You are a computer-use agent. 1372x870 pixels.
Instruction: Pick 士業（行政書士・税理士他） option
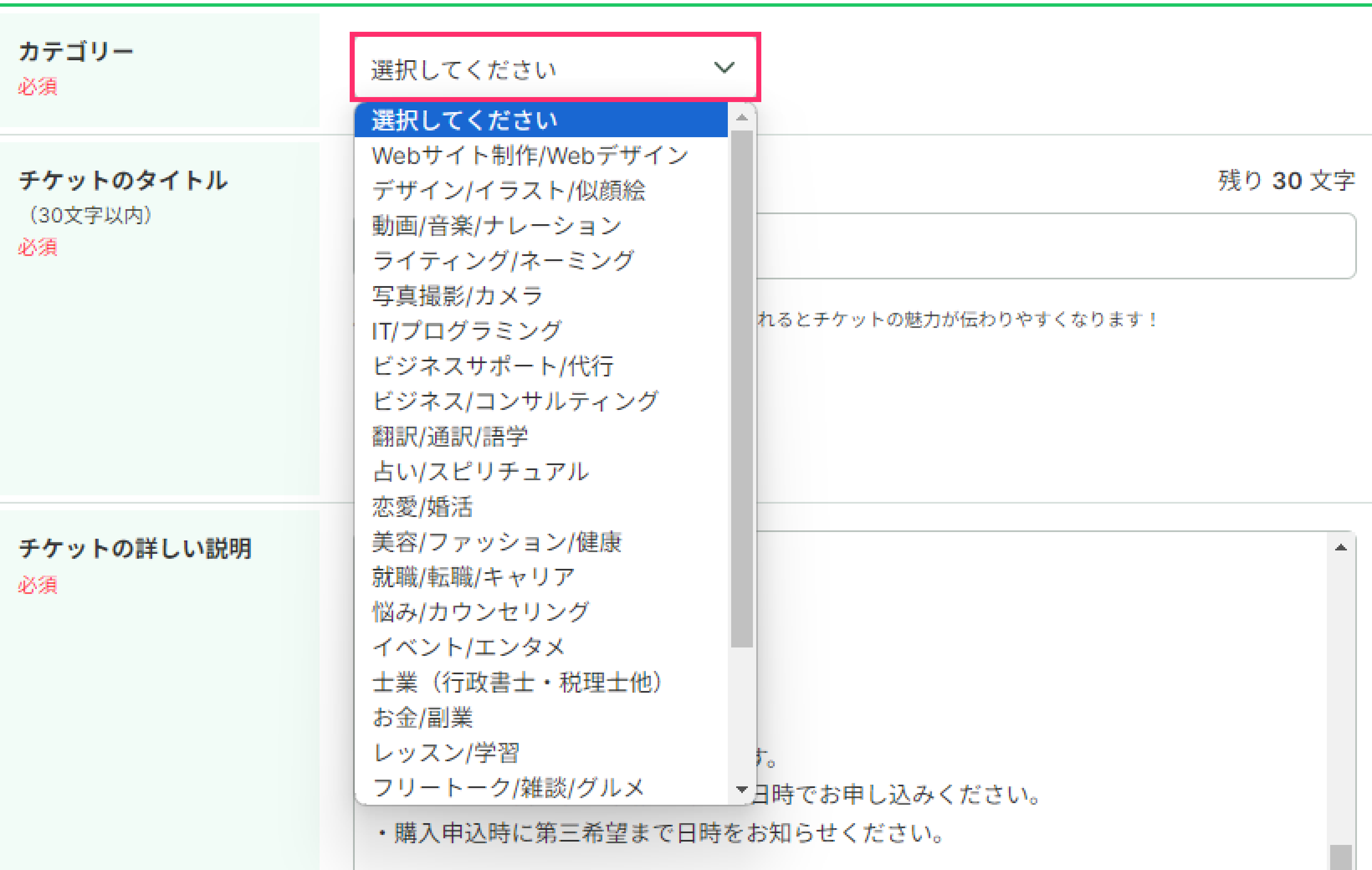517,683
